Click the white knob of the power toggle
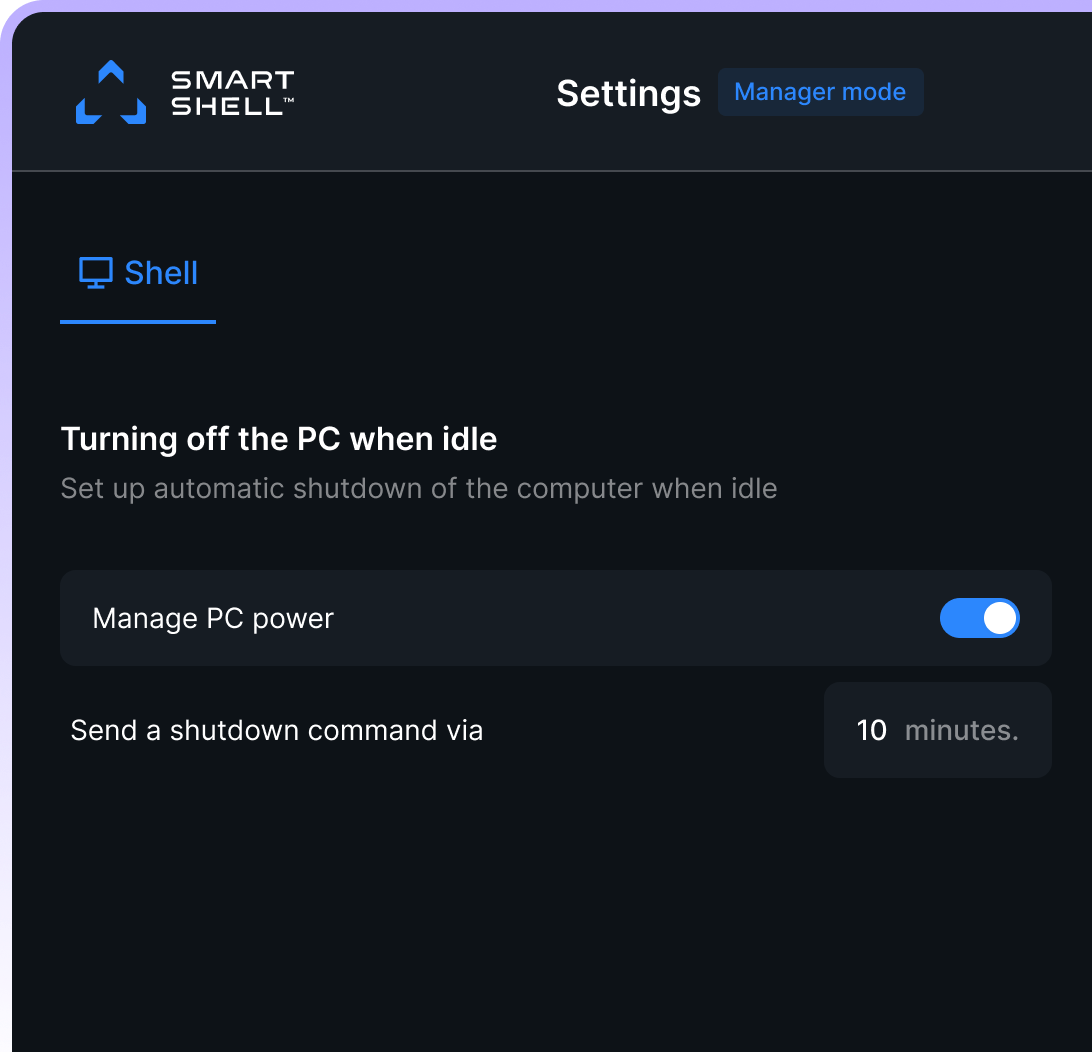 [999, 618]
